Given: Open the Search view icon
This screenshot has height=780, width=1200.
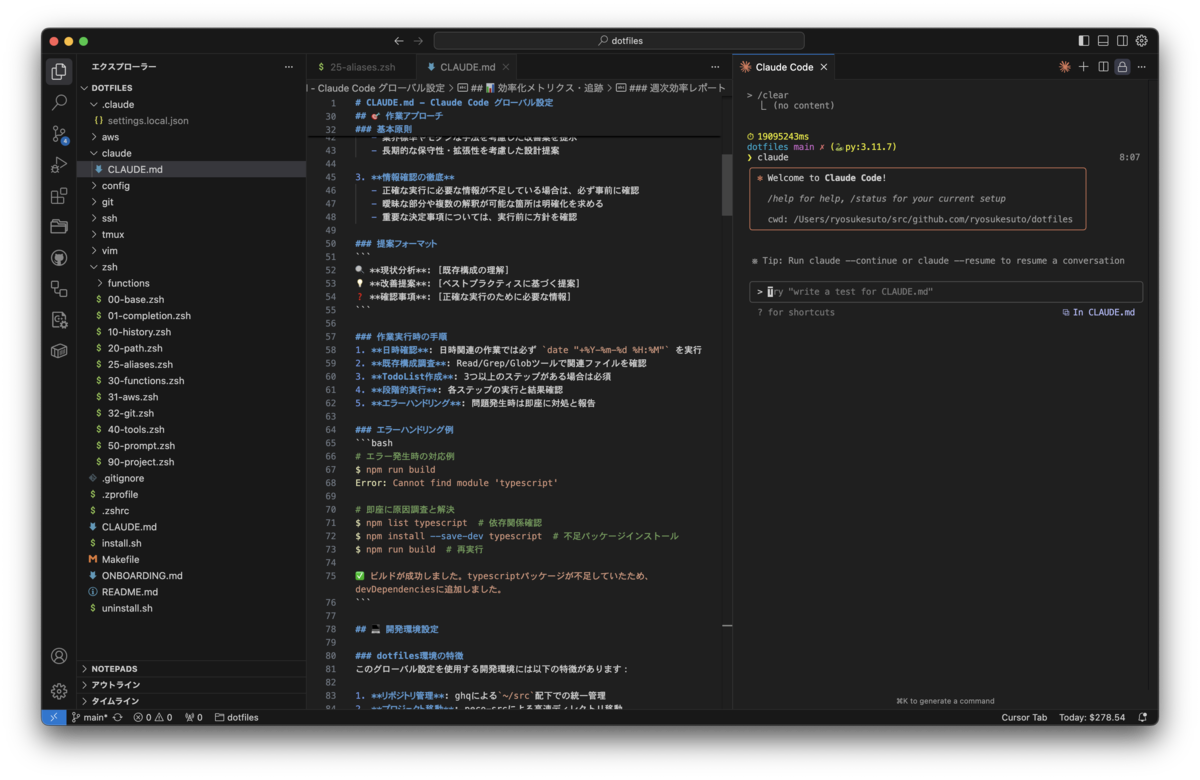Looking at the screenshot, I should tap(59, 102).
